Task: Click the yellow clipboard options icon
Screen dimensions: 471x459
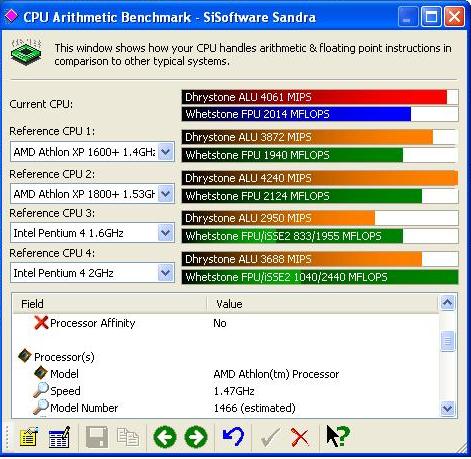Action: click(29, 437)
